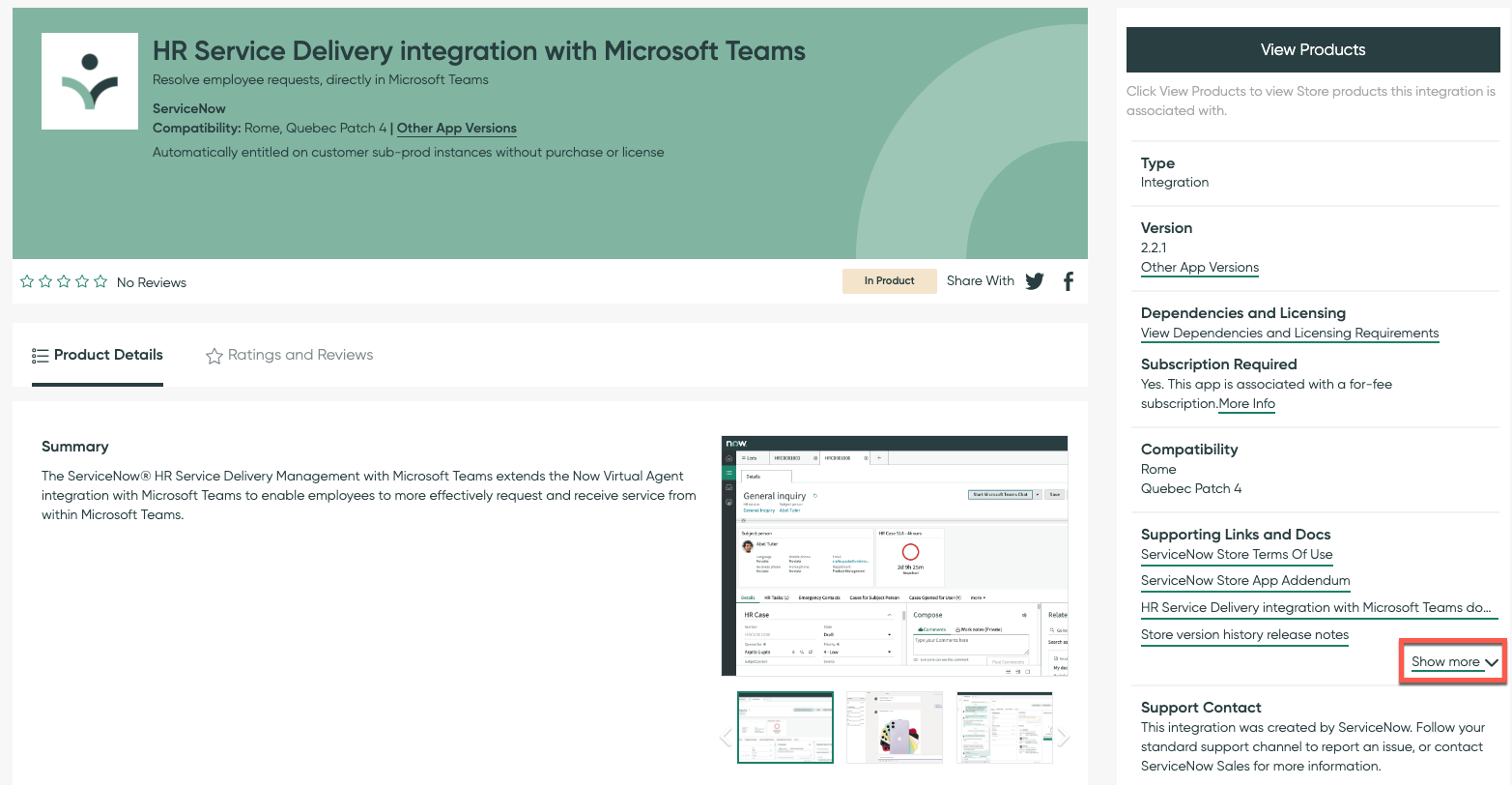Open More Info subscription link

click(1247, 404)
